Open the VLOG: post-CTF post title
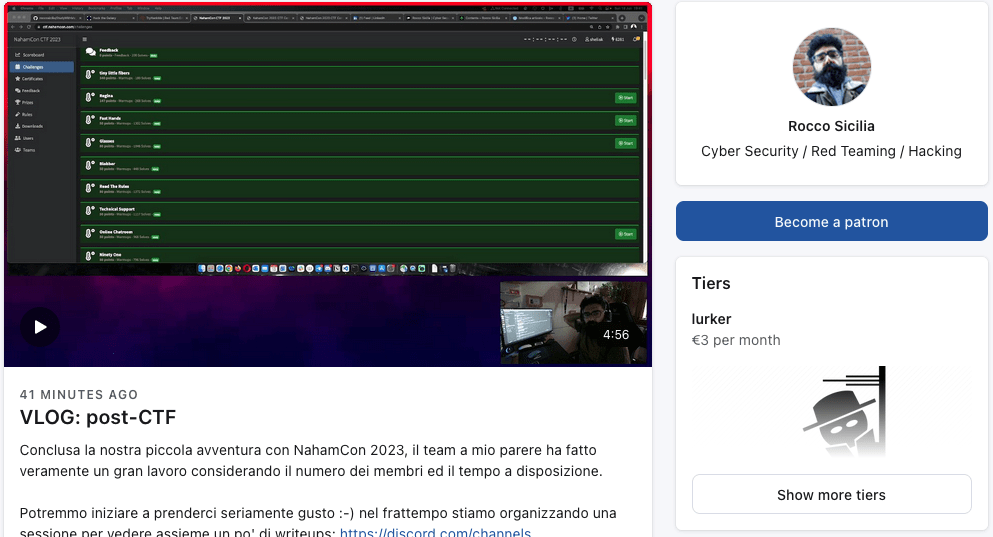The image size is (993, 537). 98,417
